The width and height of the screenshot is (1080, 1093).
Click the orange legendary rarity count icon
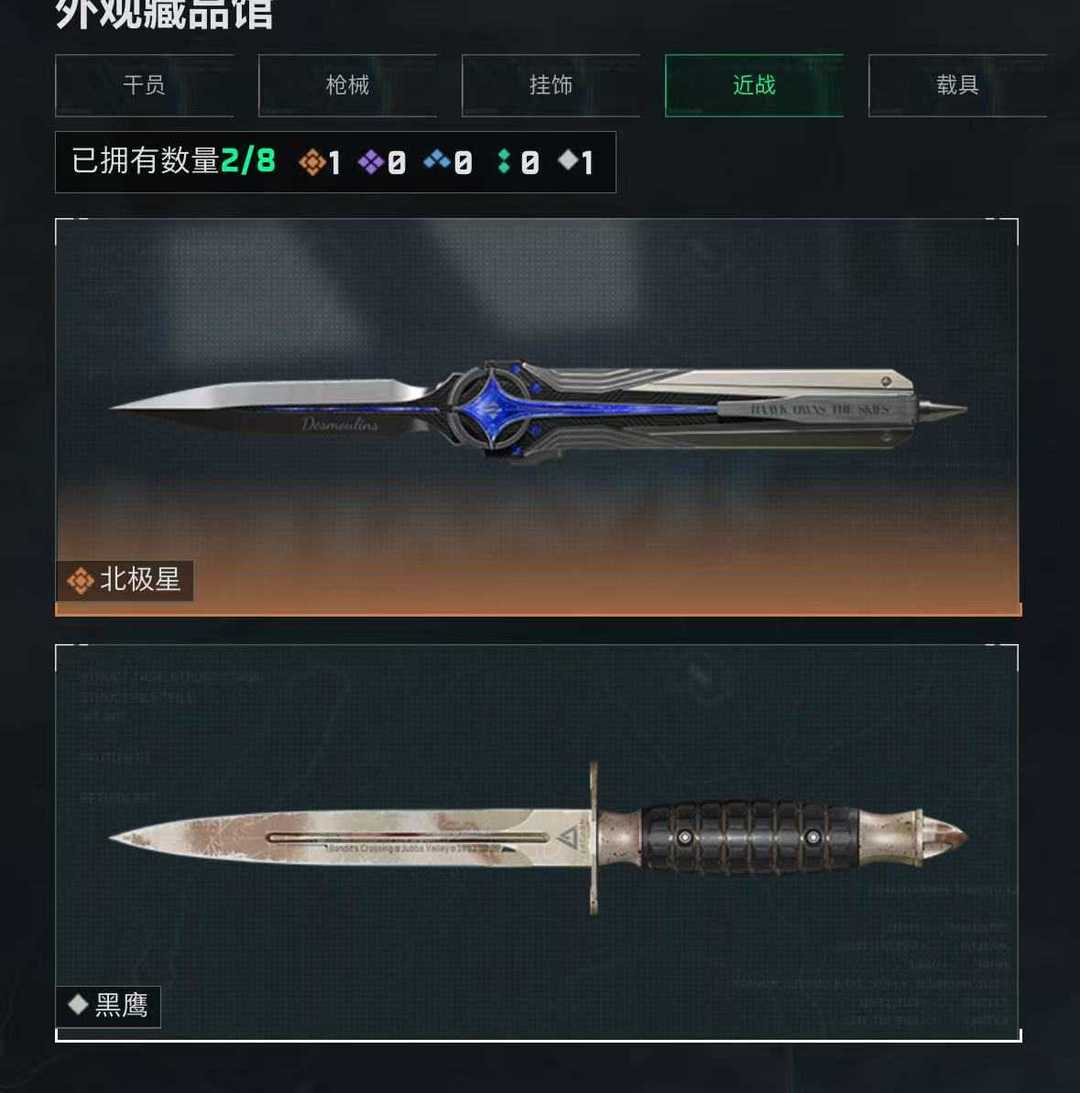312,162
